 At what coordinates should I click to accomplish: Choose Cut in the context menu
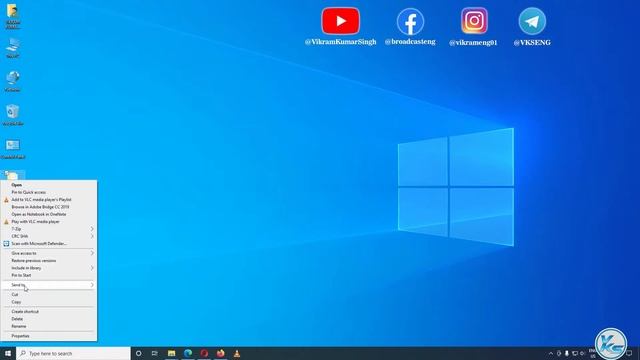coord(49,295)
